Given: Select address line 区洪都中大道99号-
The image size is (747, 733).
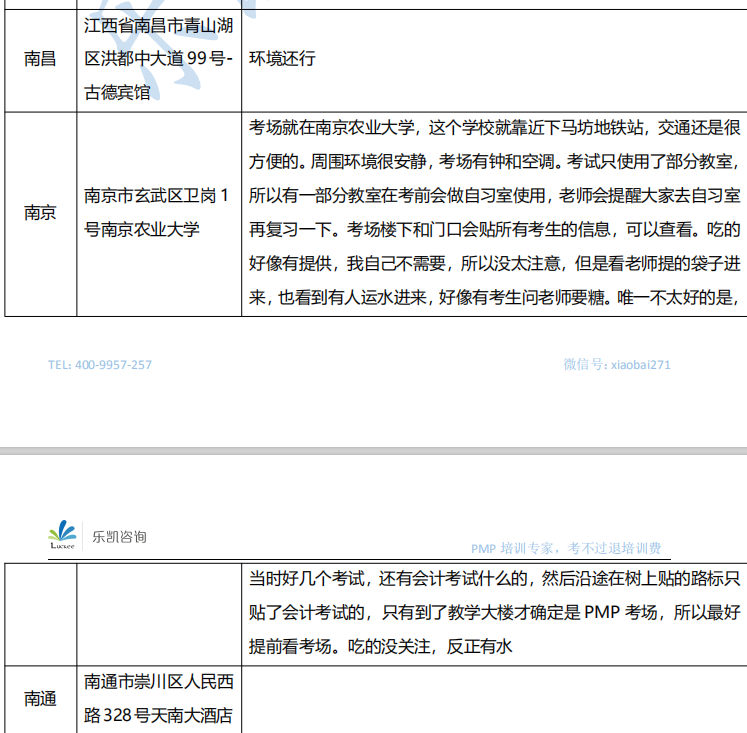Looking at the screenshot, I should [x=158, y=59].
